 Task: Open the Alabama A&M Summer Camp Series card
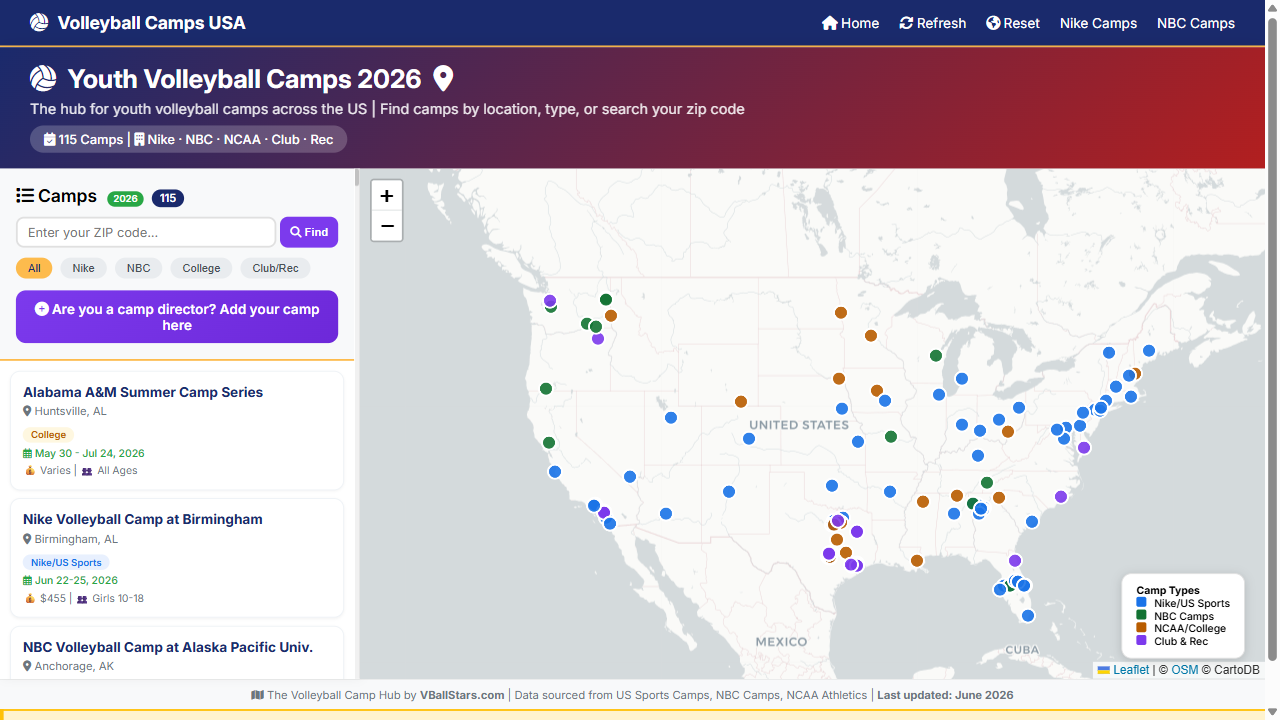coord(177,431)
